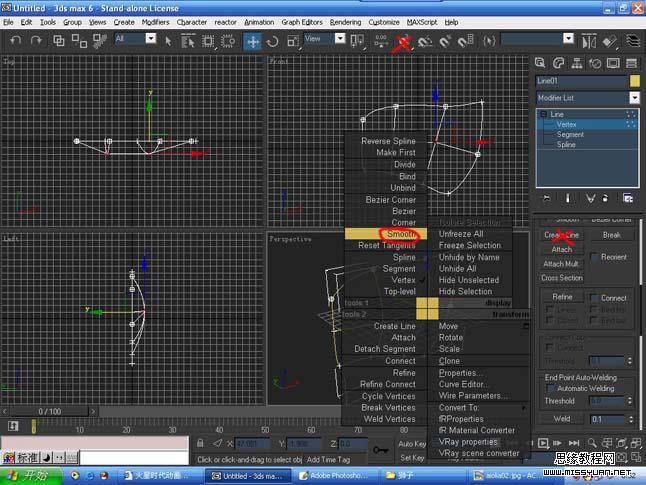Screen dimensions: 646x485
Task: Select Spline sub-object in modifier stack
Action: 566,145
